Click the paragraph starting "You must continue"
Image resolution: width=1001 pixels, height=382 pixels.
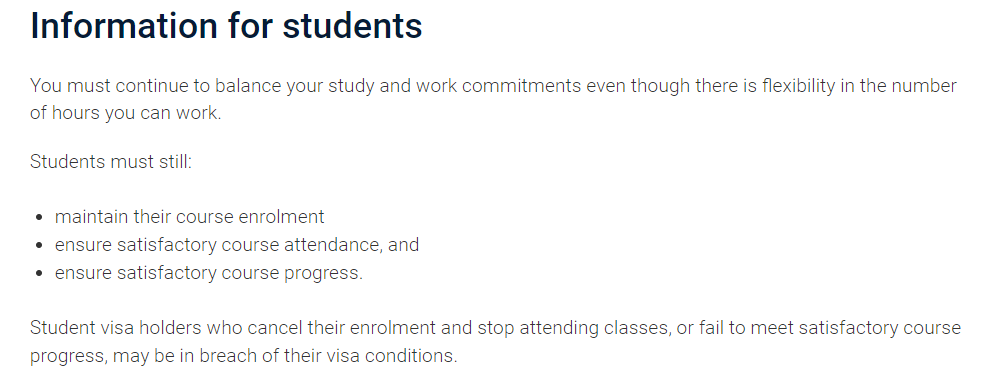point(493,99)
